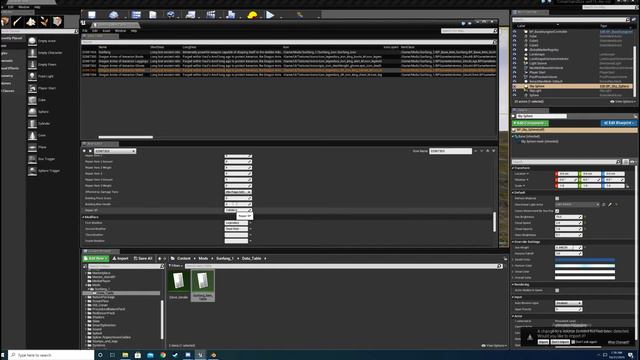This screenshot has height=360, width=640.
Task: Select the Foliage mode icon
Action: (x=44, y=21)
